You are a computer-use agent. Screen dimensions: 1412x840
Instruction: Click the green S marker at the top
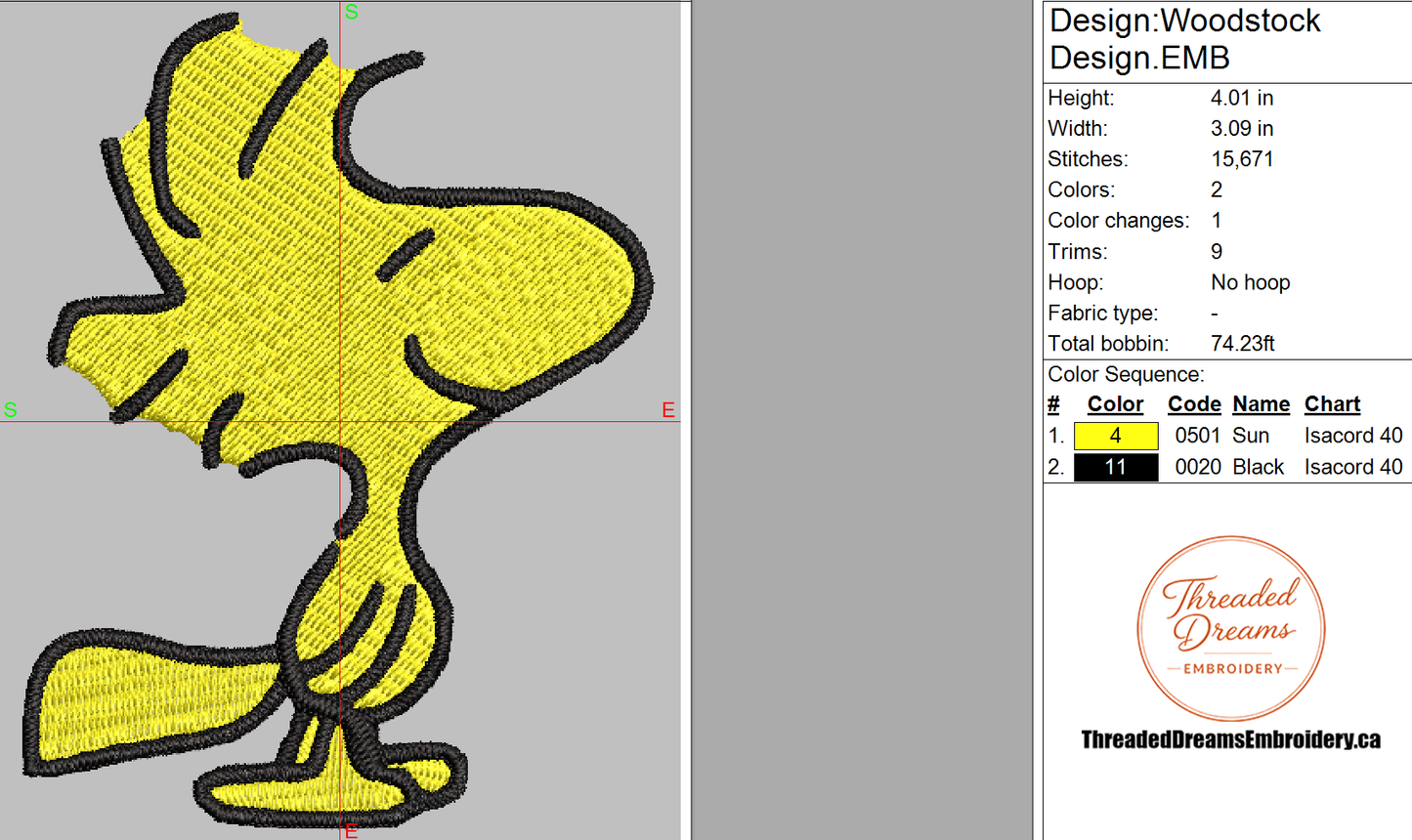(x=352, y=12)
